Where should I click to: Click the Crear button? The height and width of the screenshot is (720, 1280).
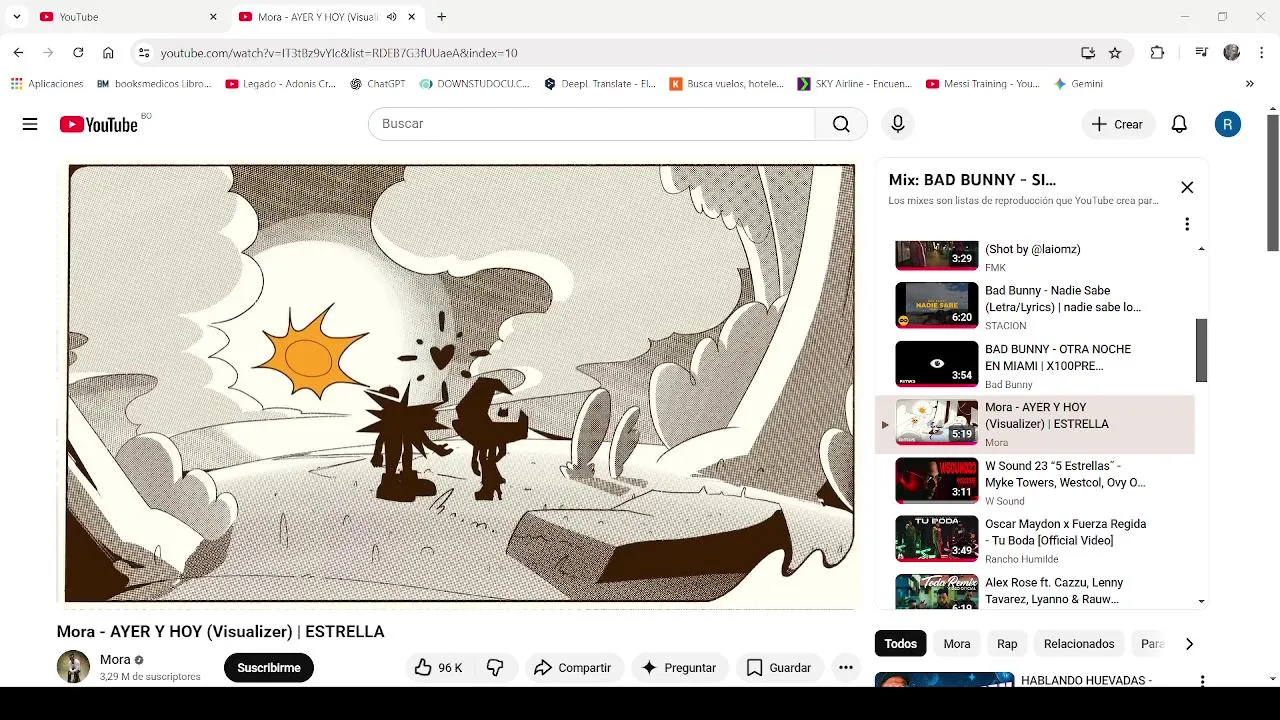(x=1118, y=124)
